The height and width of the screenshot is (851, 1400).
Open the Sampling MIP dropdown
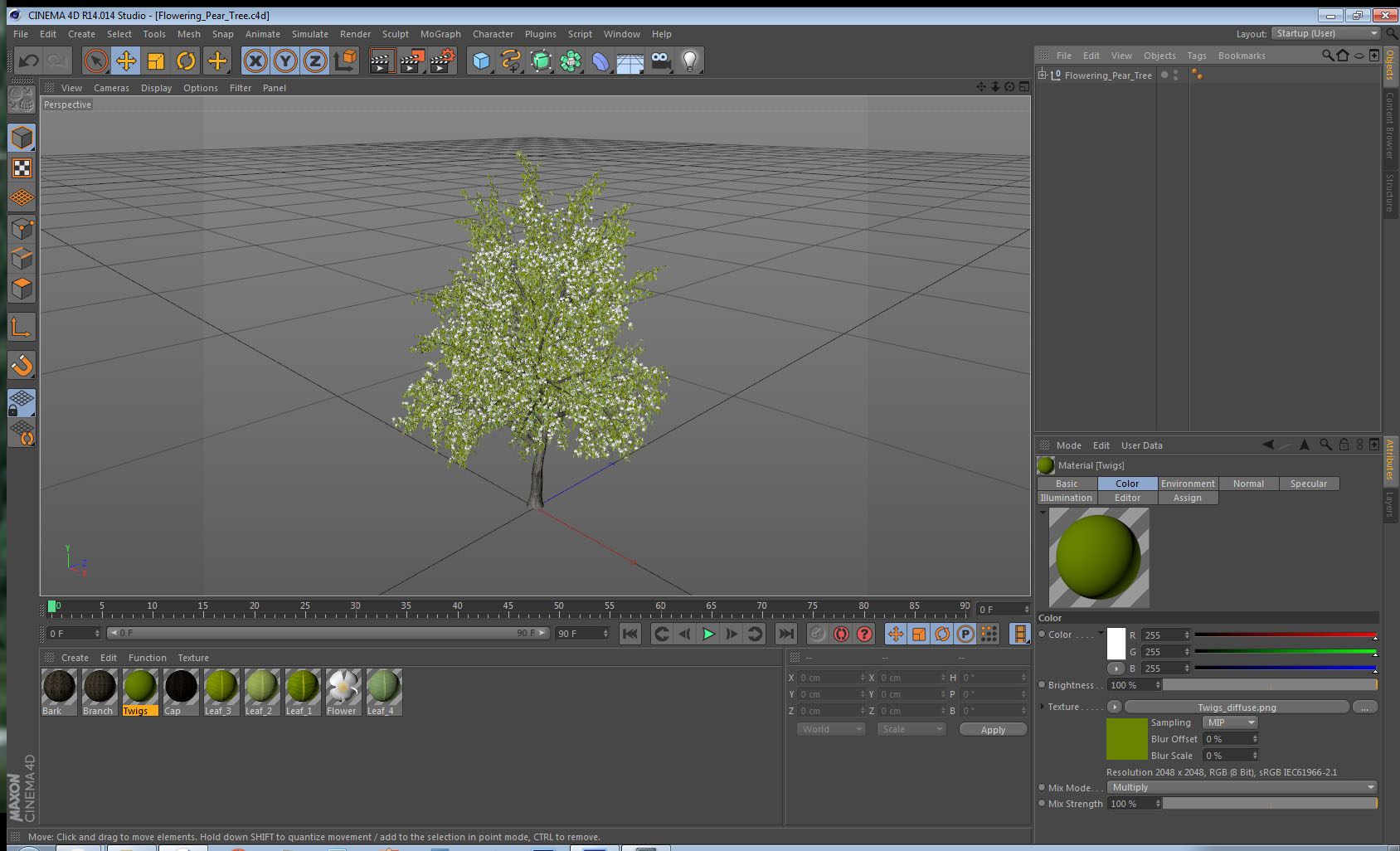(1231, 722)
